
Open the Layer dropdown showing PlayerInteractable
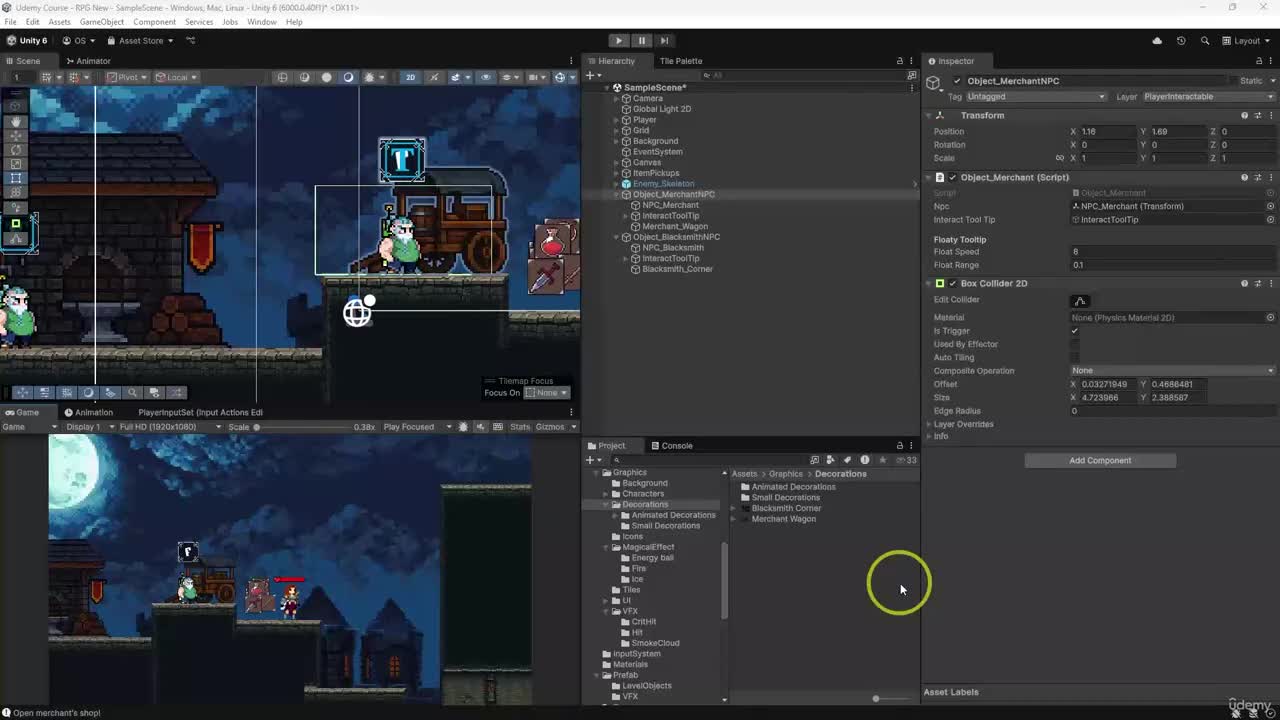pyautogui.click(x=1208, y=97)
